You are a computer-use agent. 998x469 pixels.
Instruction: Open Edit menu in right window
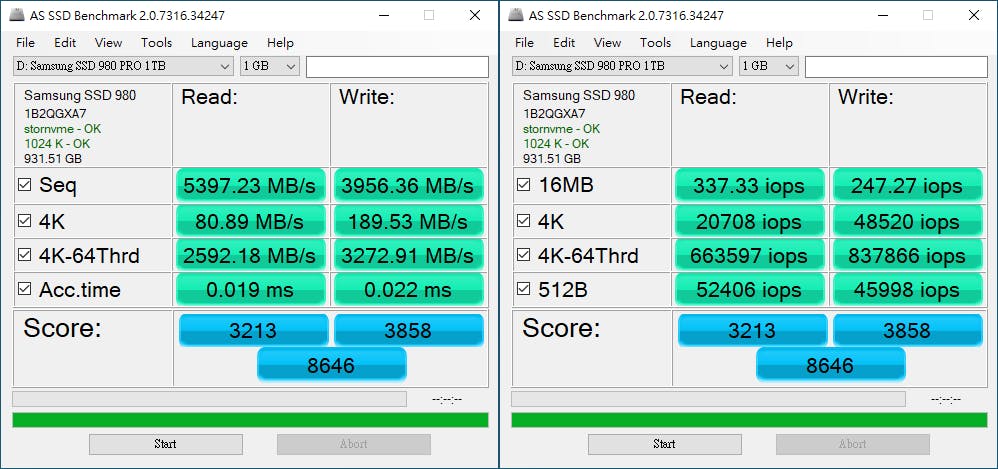pyautogui.click(x=564, y=43)
